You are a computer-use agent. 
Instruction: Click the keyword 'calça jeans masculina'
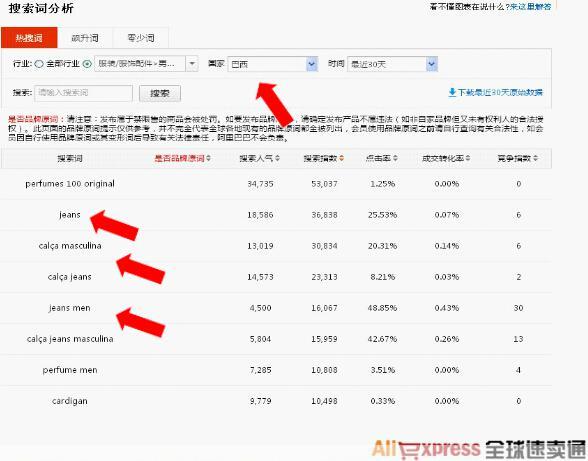[70, 339]
